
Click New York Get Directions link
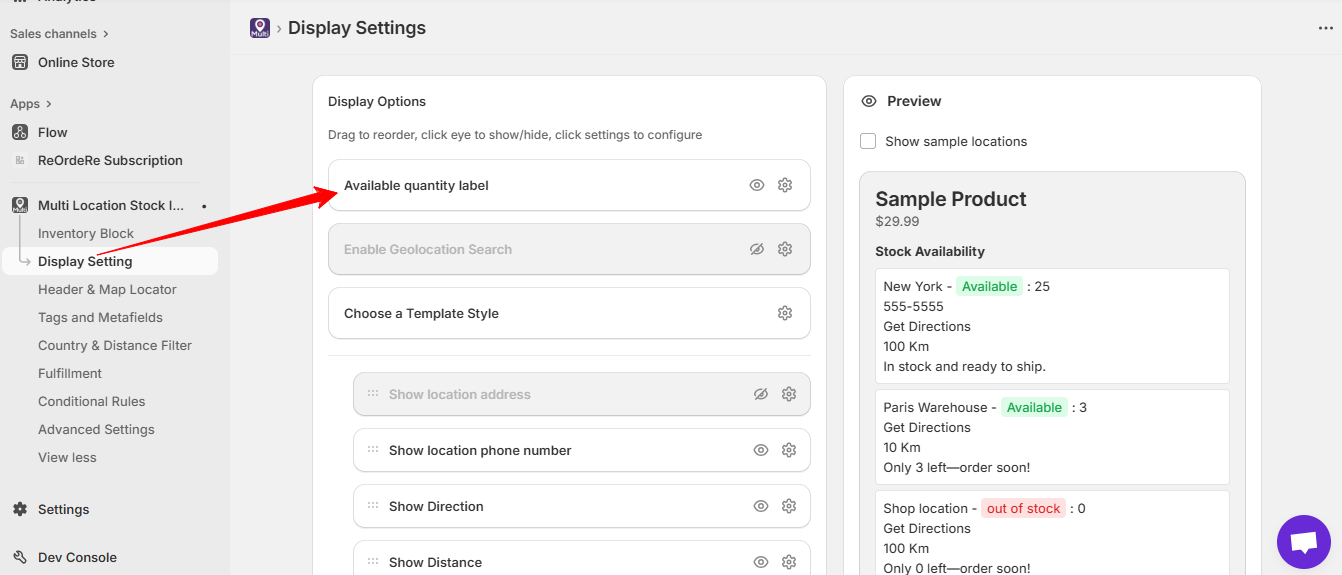927,326
